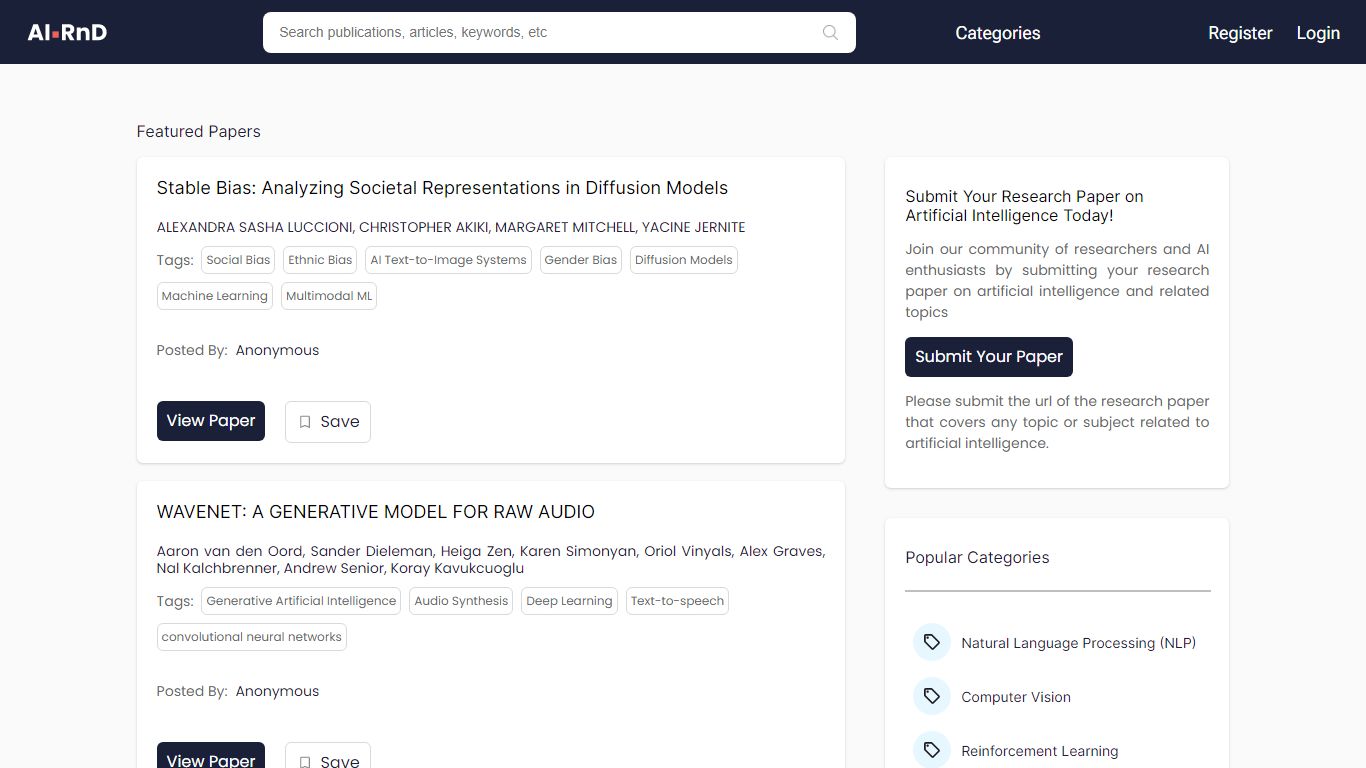Screen dimensions: 1366x768
Task: Select the Gender Bias tag
Action: click(580, 259)
